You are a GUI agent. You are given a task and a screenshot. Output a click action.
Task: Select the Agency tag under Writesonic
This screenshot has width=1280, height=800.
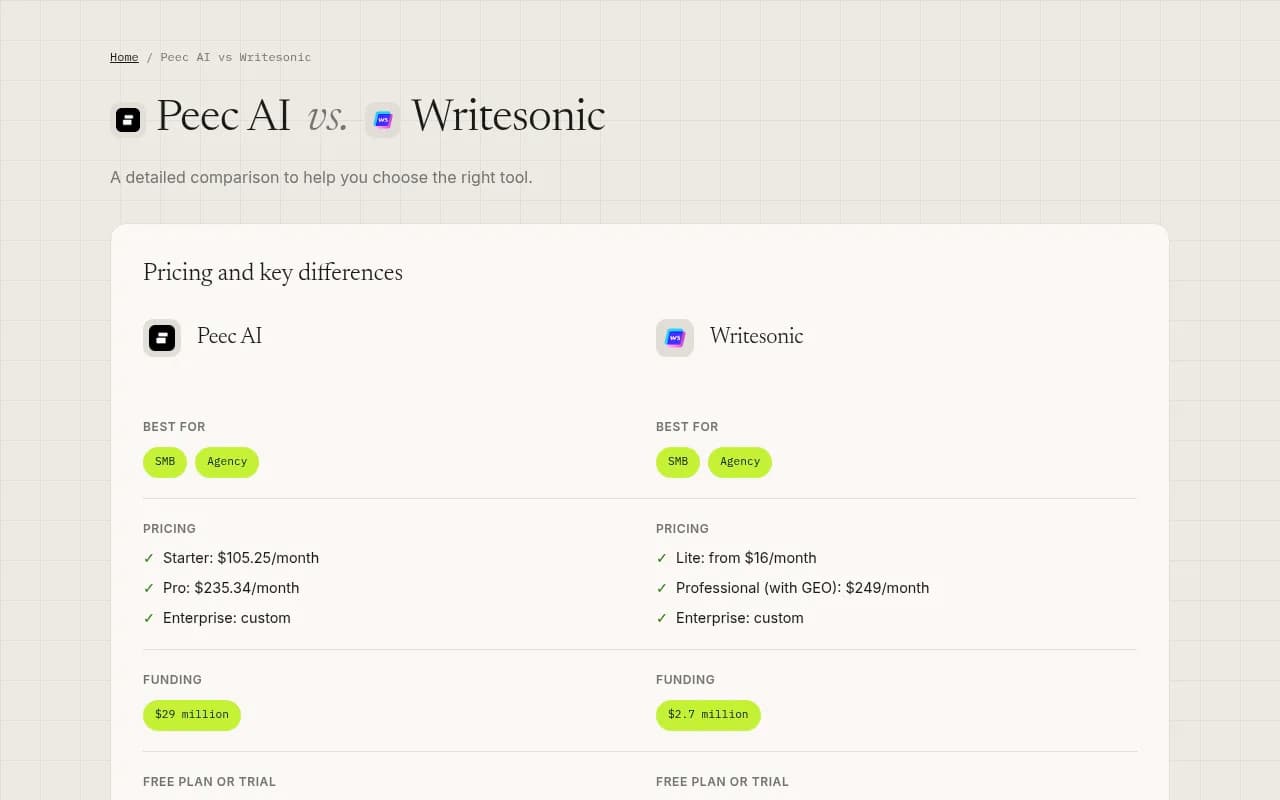pyautogui.click(x=740, y=462)
